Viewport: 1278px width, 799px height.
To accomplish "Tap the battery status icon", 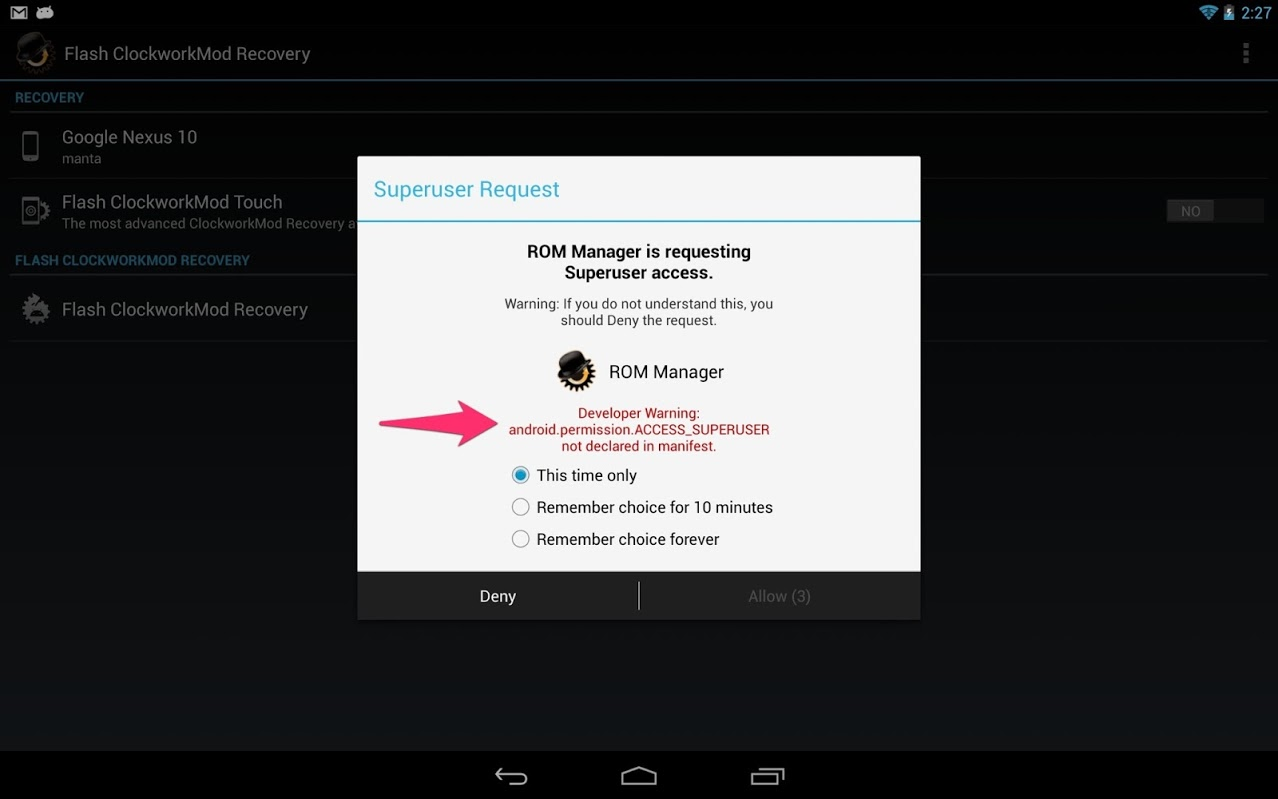I will [1229, 13].
